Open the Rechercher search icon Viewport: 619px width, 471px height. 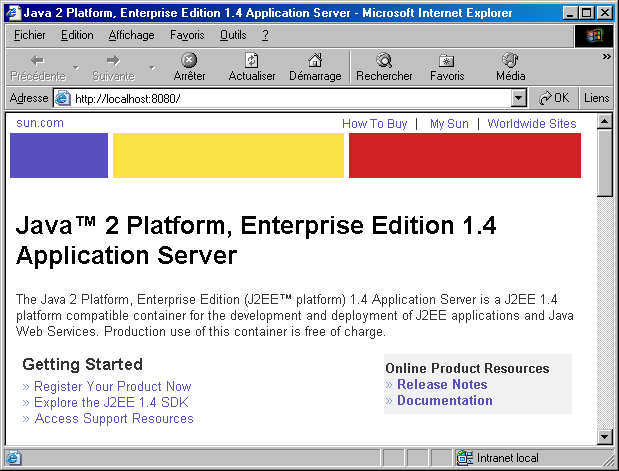(x=384, y=60)
